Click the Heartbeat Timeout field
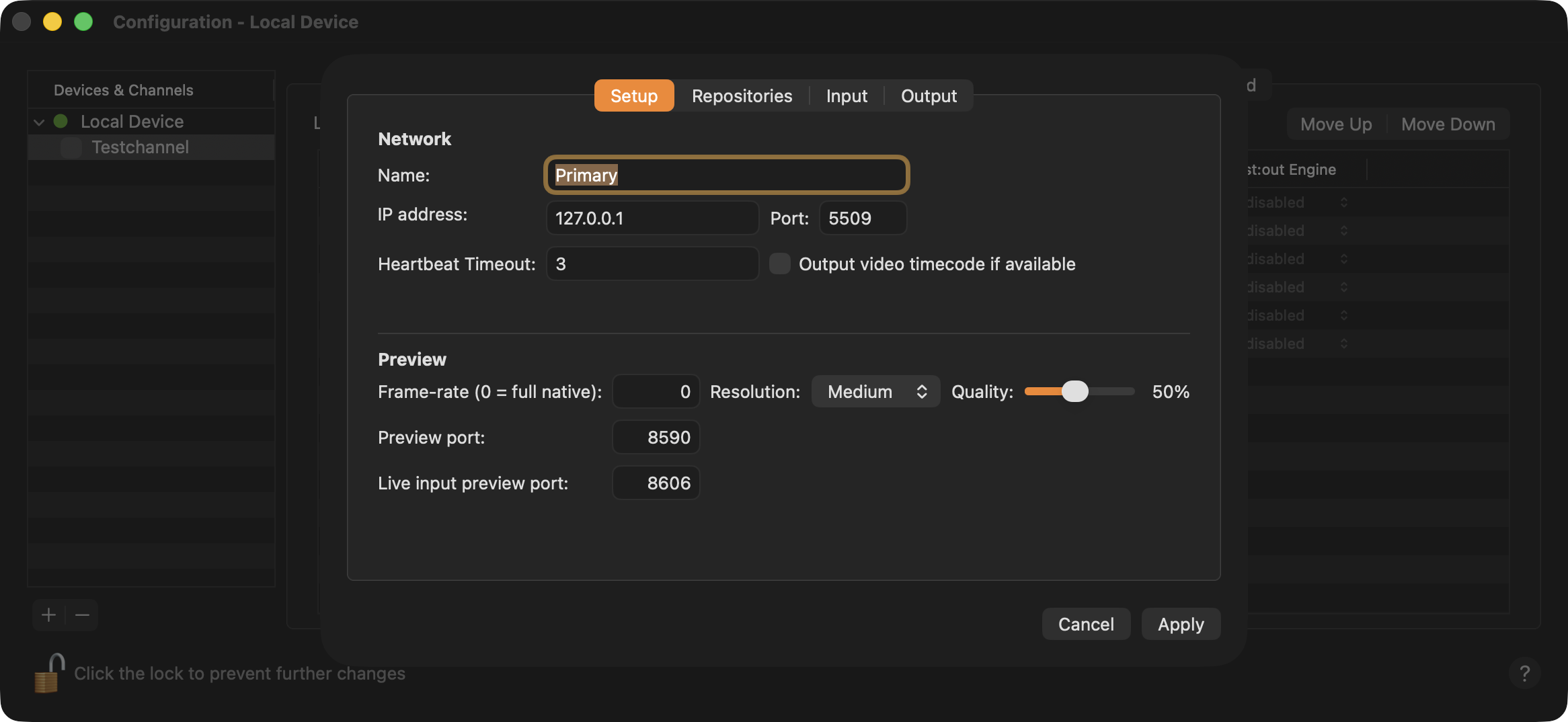The width and height of the screenshot is (1568, 722). [652, 264]
